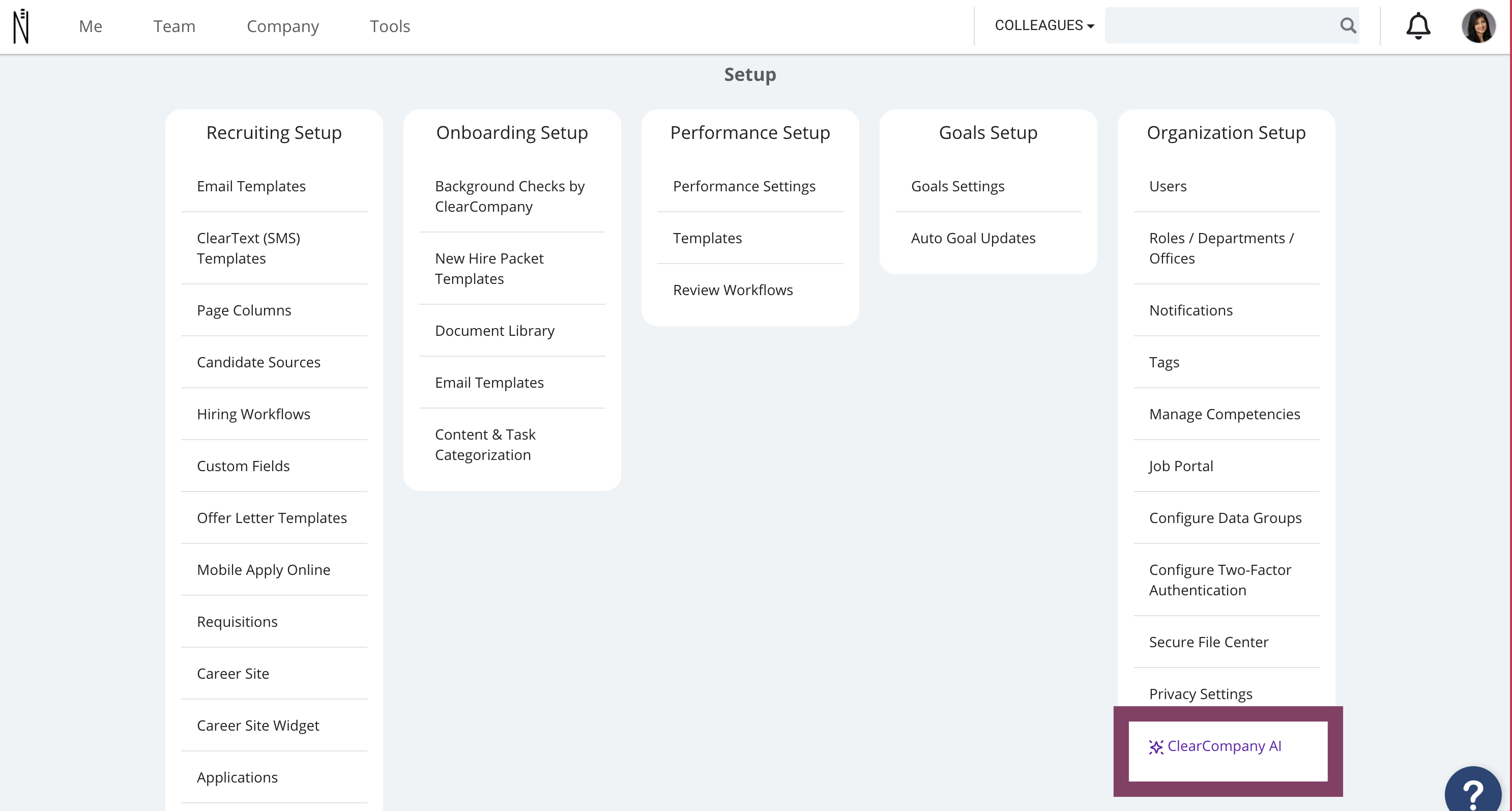1512x811 pixels.
Task: Expand the COLLEAGUES dropdown
Action: [1044, 25]
